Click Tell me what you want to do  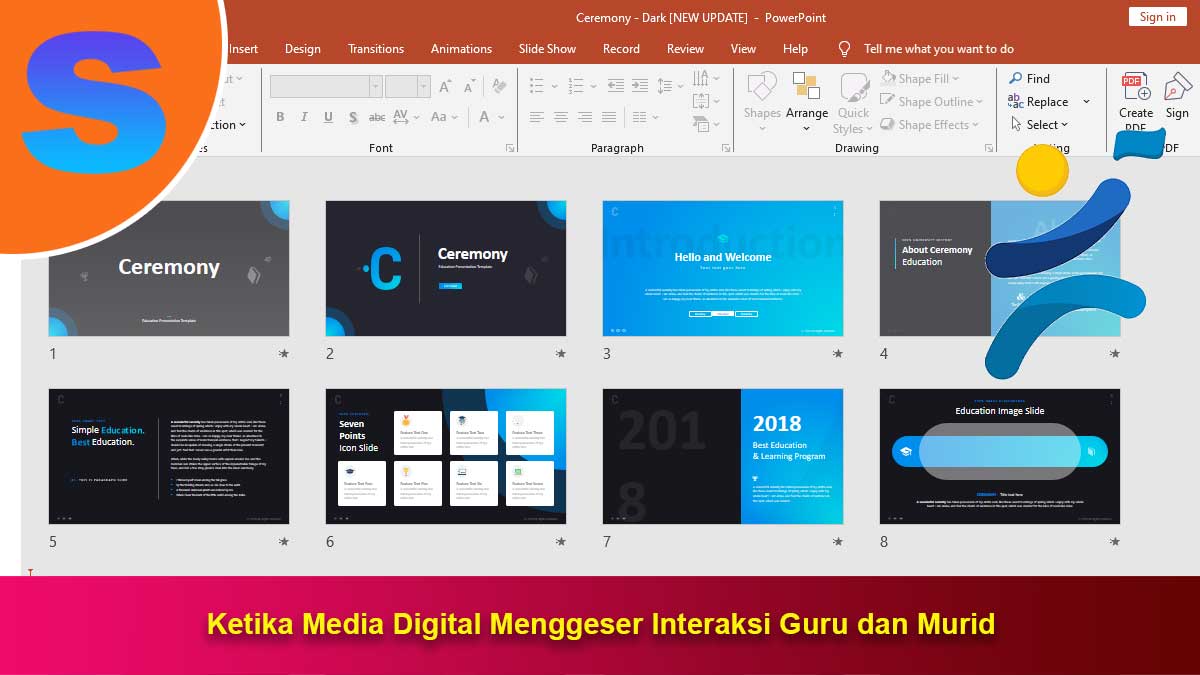[938, 48]
